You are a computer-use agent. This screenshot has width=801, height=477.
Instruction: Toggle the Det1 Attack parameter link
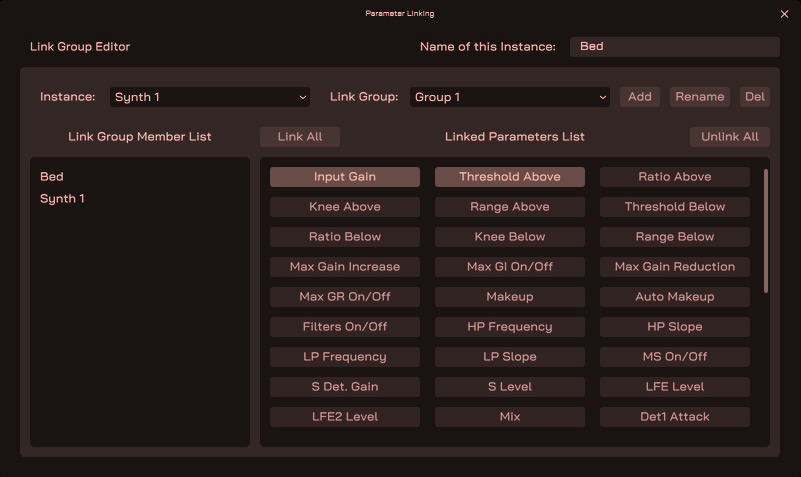675,417
